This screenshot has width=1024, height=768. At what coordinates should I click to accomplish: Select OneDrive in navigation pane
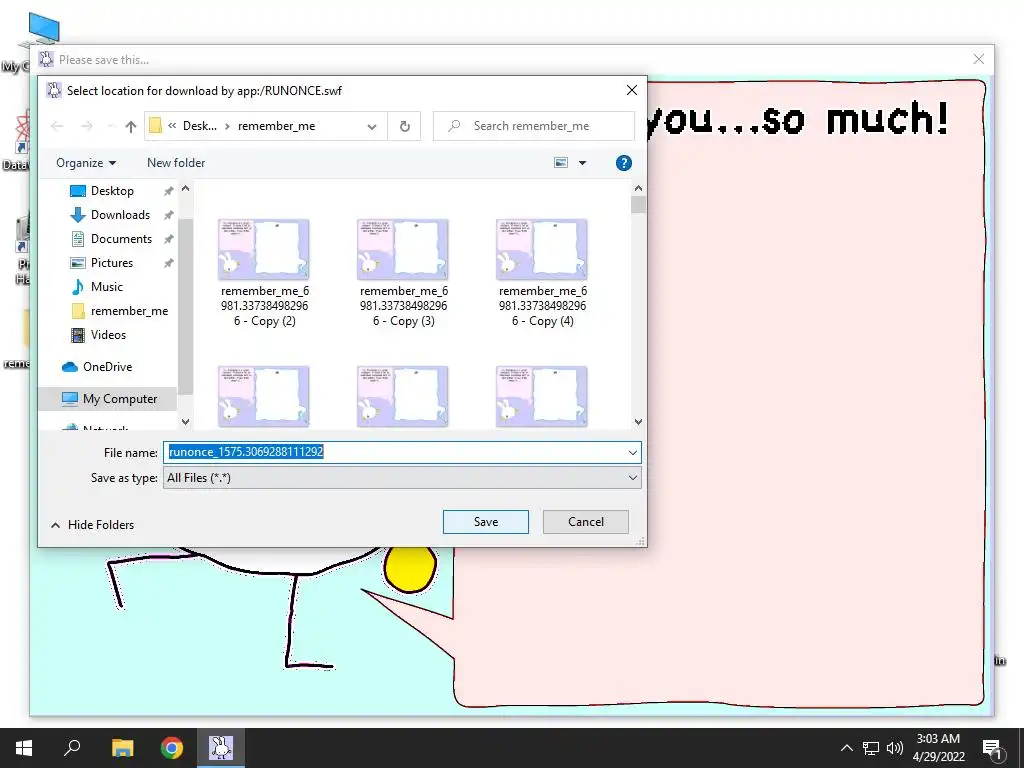(x=107, y=366)
